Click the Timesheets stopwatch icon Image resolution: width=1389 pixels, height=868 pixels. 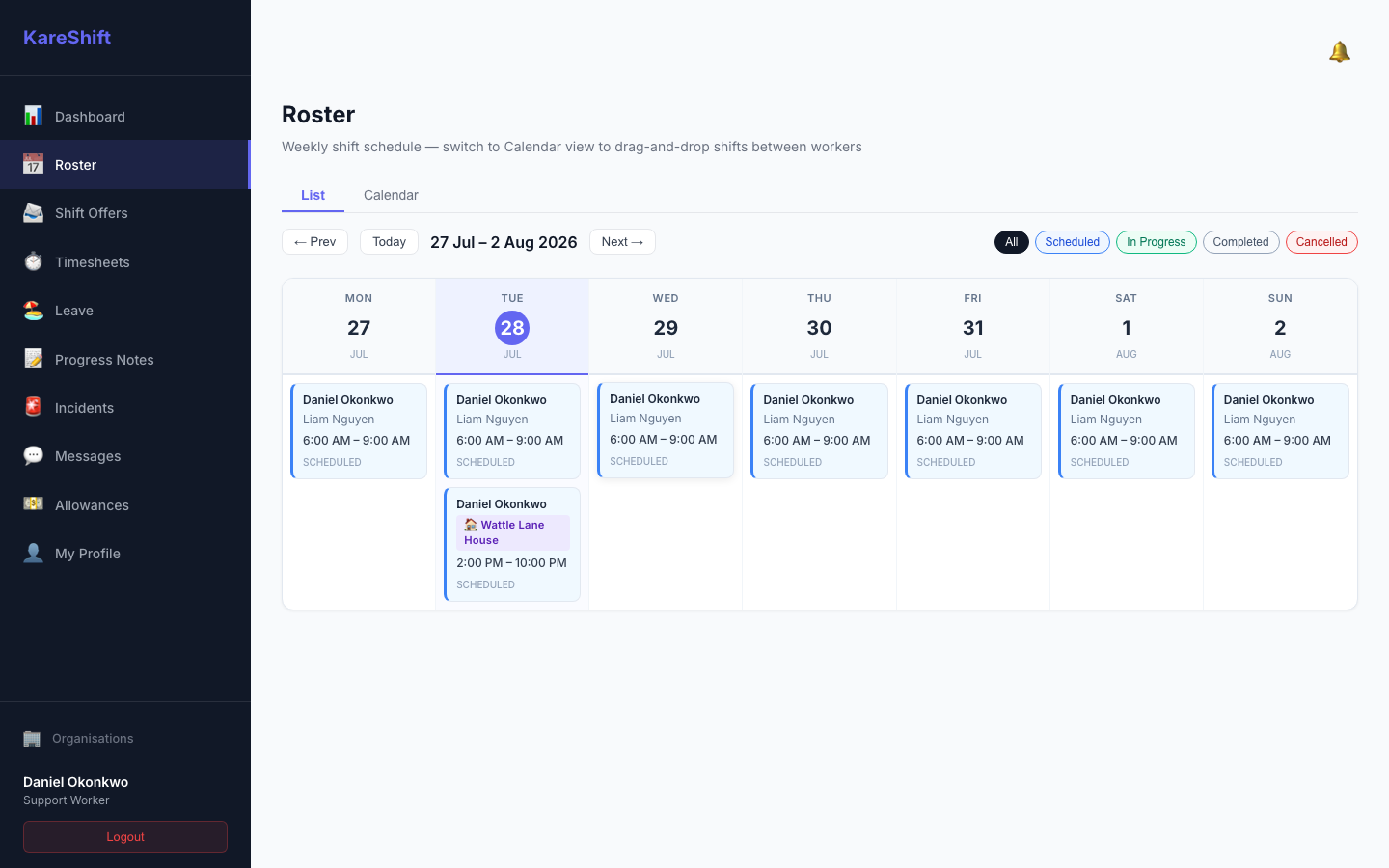[x=33, y=261]
